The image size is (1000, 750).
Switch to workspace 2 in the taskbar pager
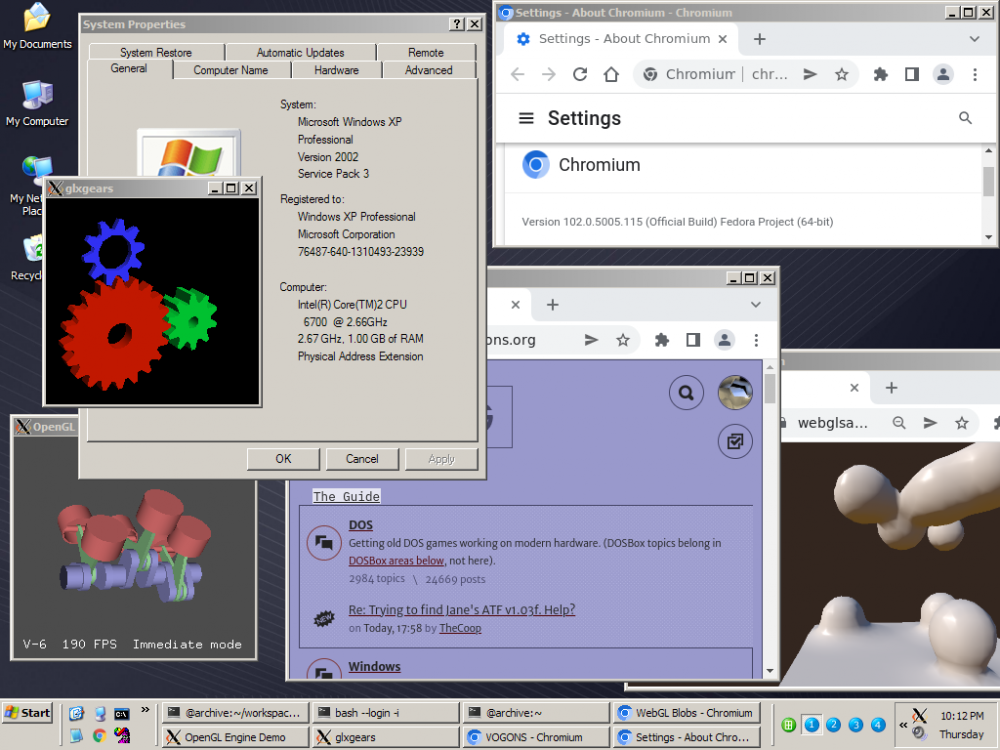coord(833,725)
